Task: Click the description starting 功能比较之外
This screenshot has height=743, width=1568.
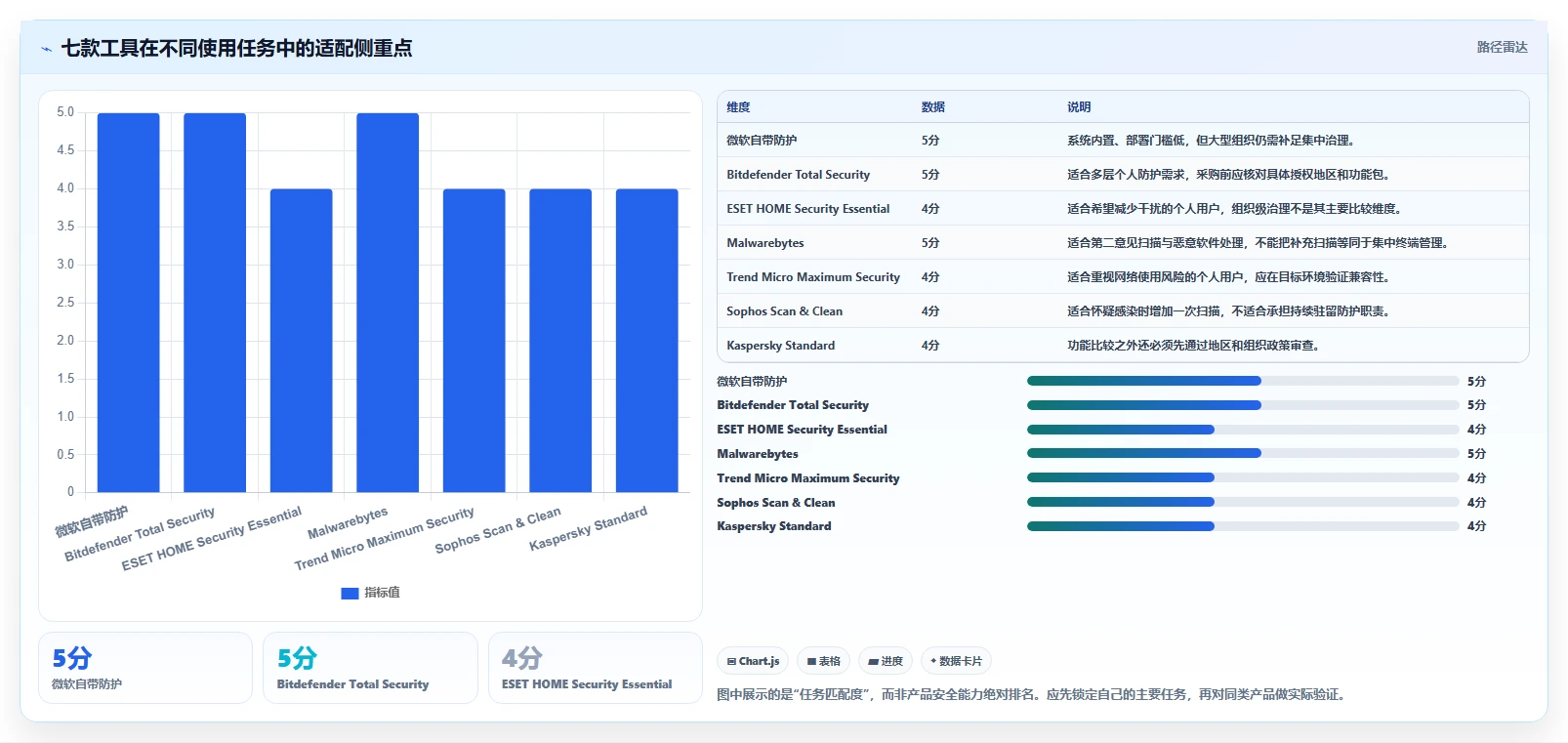Action: tap(1193, 346)
